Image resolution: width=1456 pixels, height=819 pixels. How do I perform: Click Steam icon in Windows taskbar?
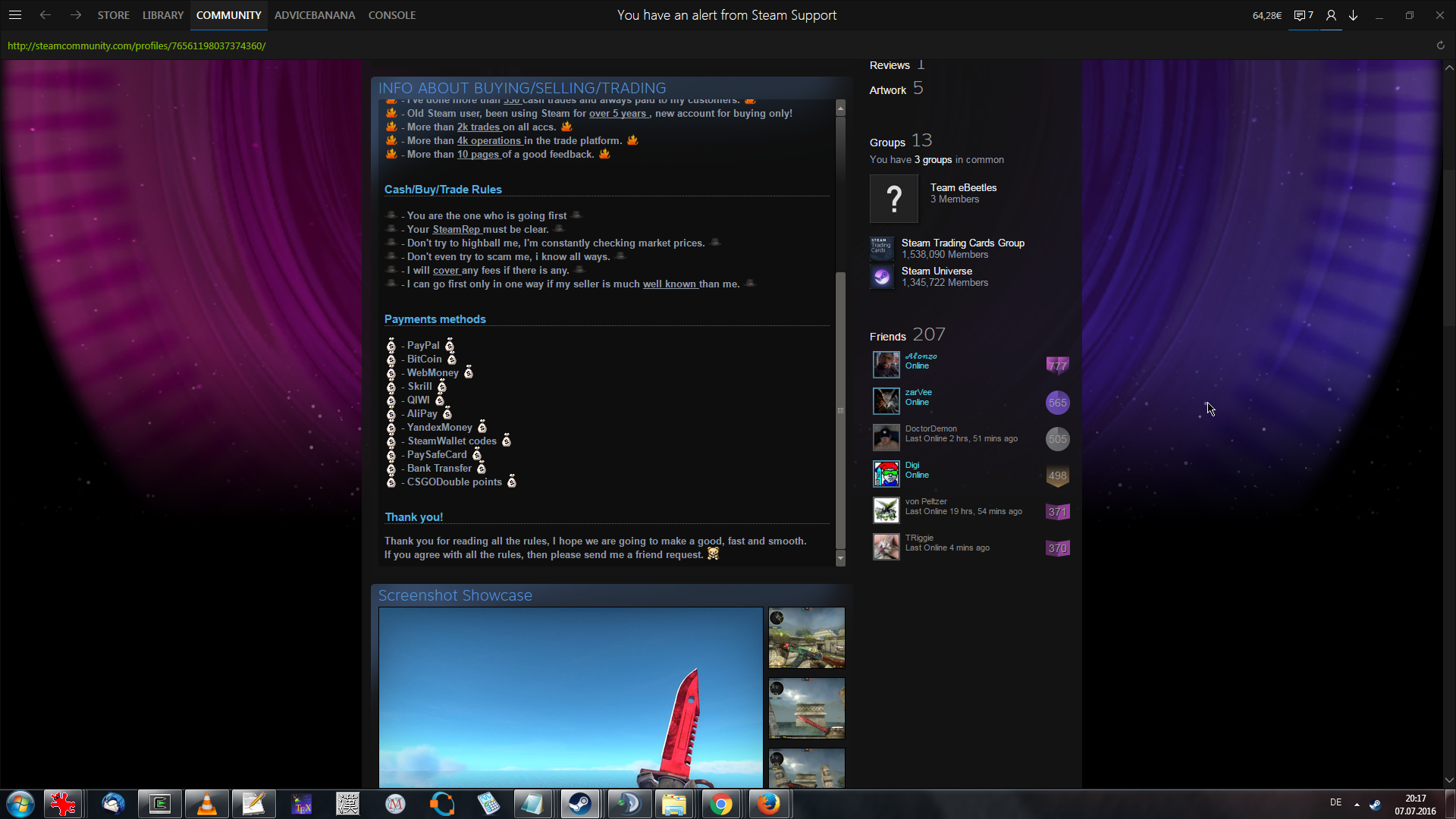coord(580,804)
